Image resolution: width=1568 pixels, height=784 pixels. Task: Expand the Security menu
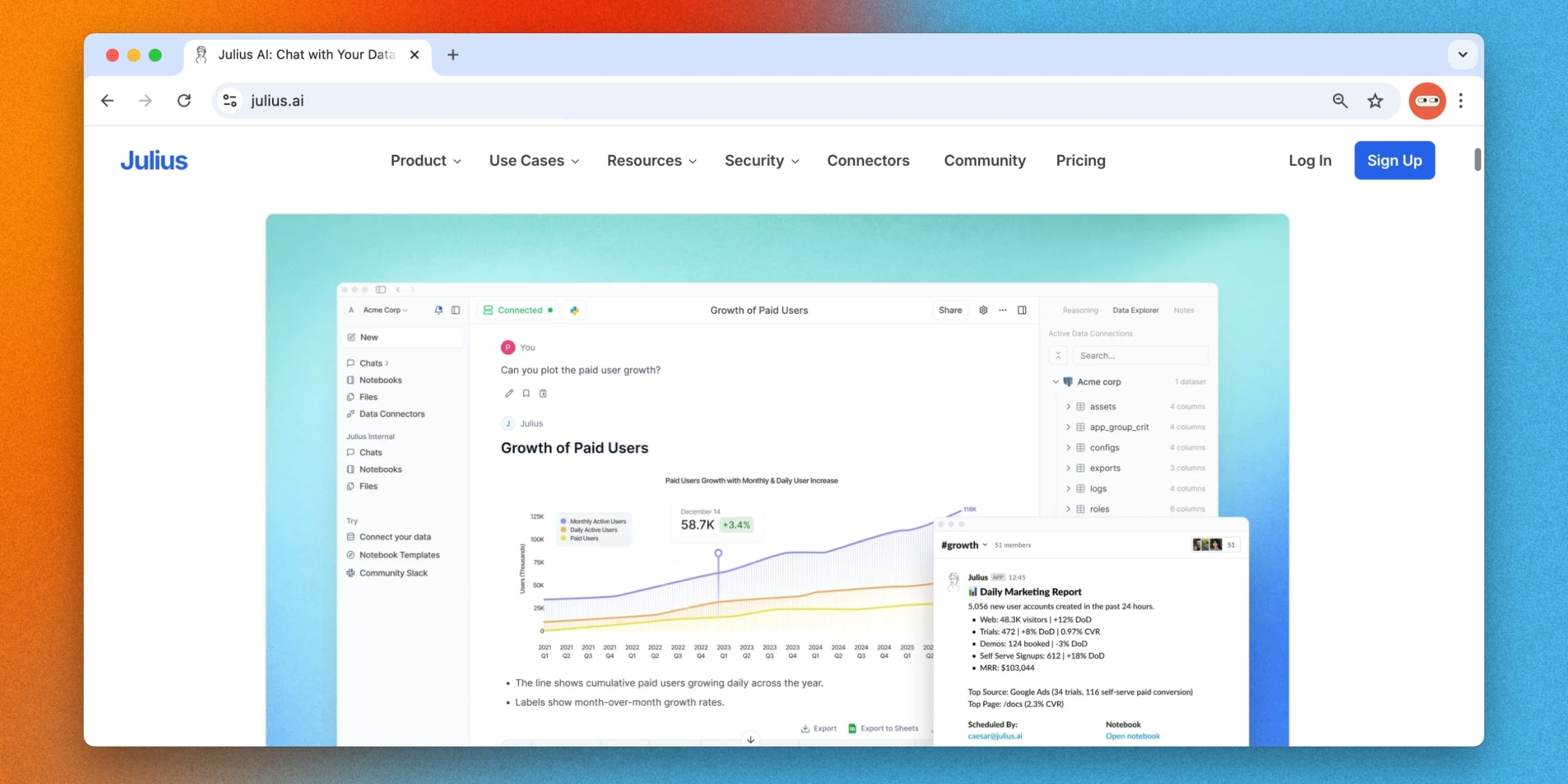[761, 160]
